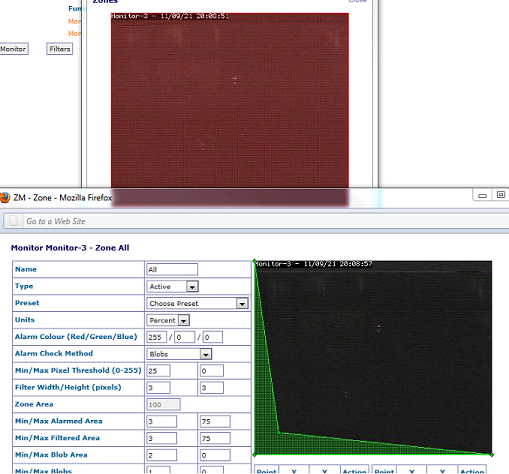Click the top-left green zone polygon point
This screenshot has height=474, width=509.
point(255,261)
